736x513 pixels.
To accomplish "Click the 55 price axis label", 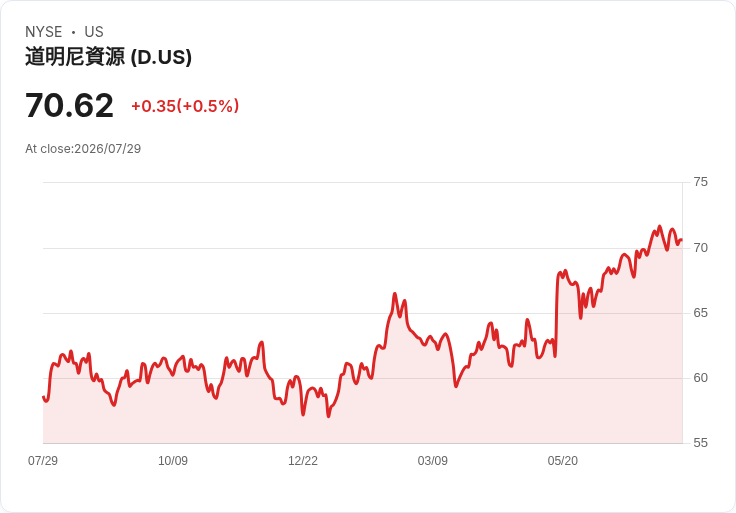I will pos(700,443).
